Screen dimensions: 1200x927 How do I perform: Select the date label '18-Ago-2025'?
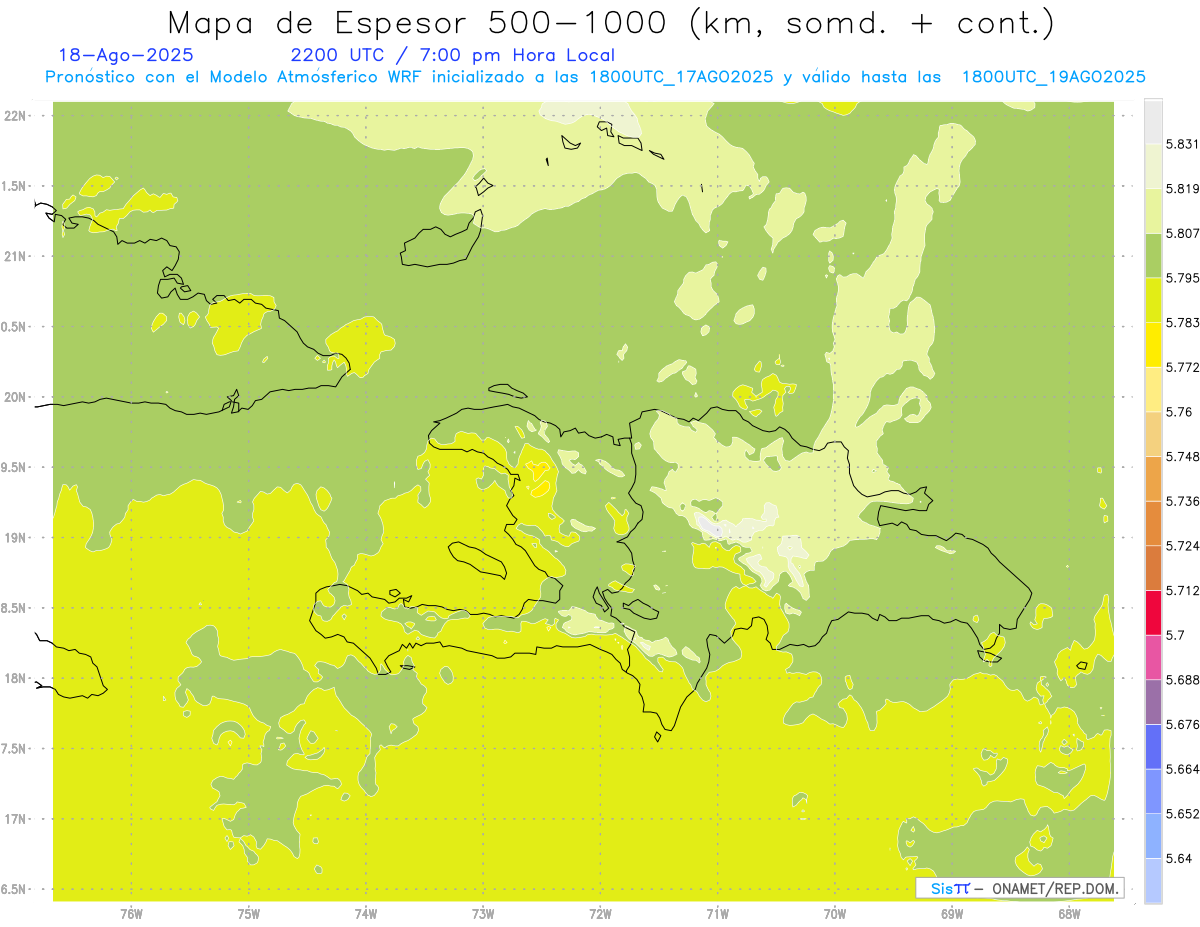click(x=126, y=55)
